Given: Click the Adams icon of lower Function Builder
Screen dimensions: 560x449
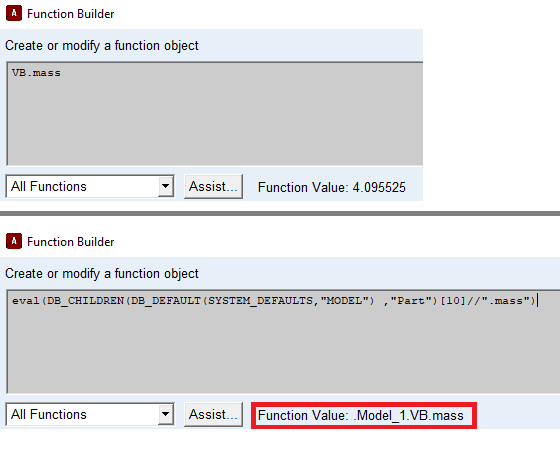Looking at the screenshot, I should click(x=14, y=241).
